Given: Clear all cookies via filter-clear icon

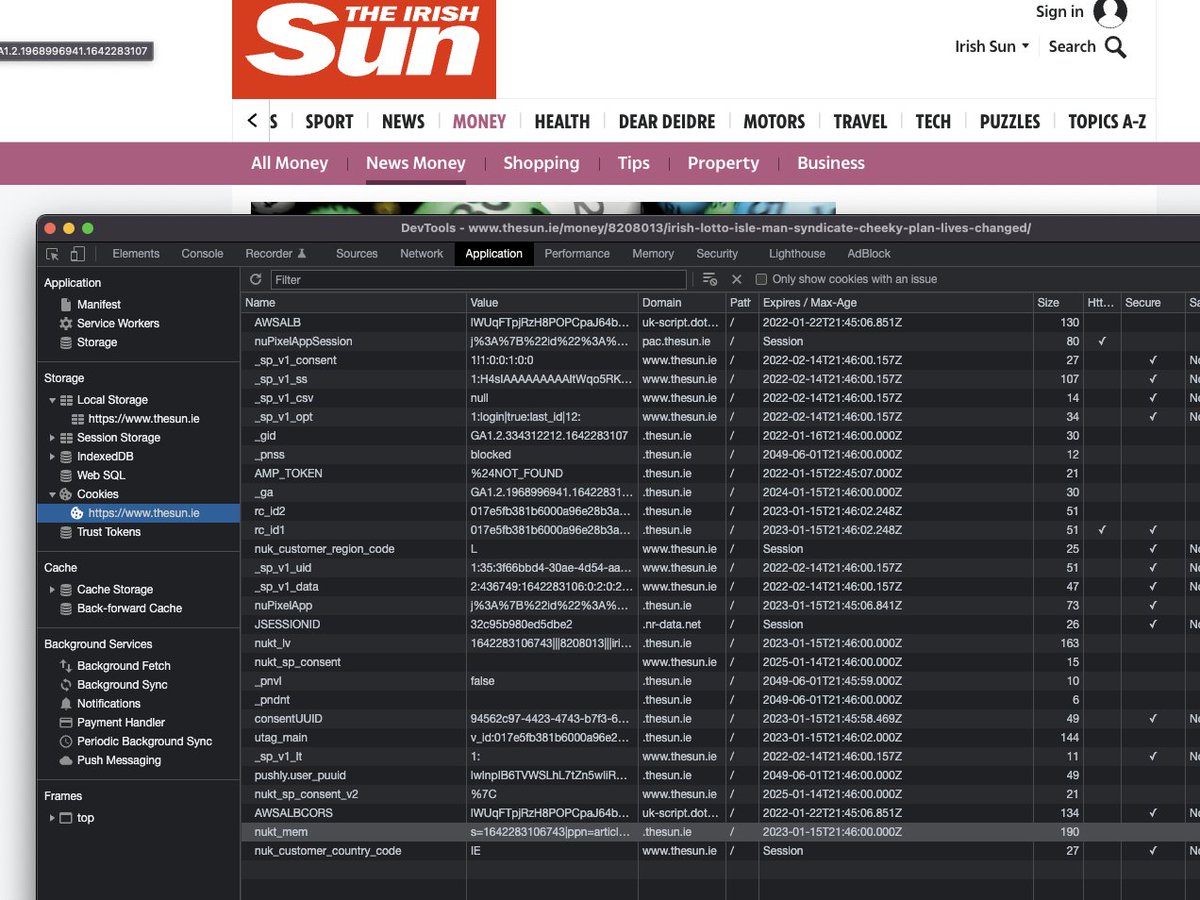Looking at the screenshot, I should 709,280.
